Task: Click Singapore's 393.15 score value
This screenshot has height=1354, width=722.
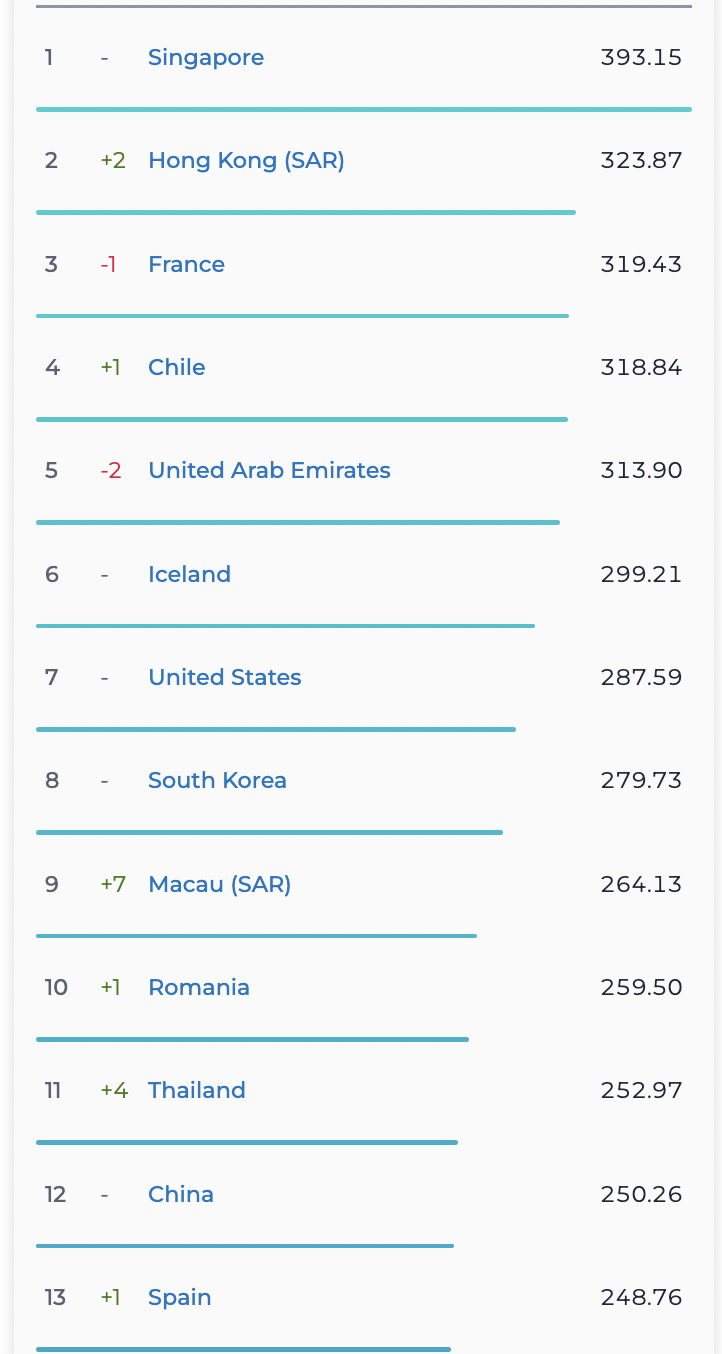Action: coord(641,58)
